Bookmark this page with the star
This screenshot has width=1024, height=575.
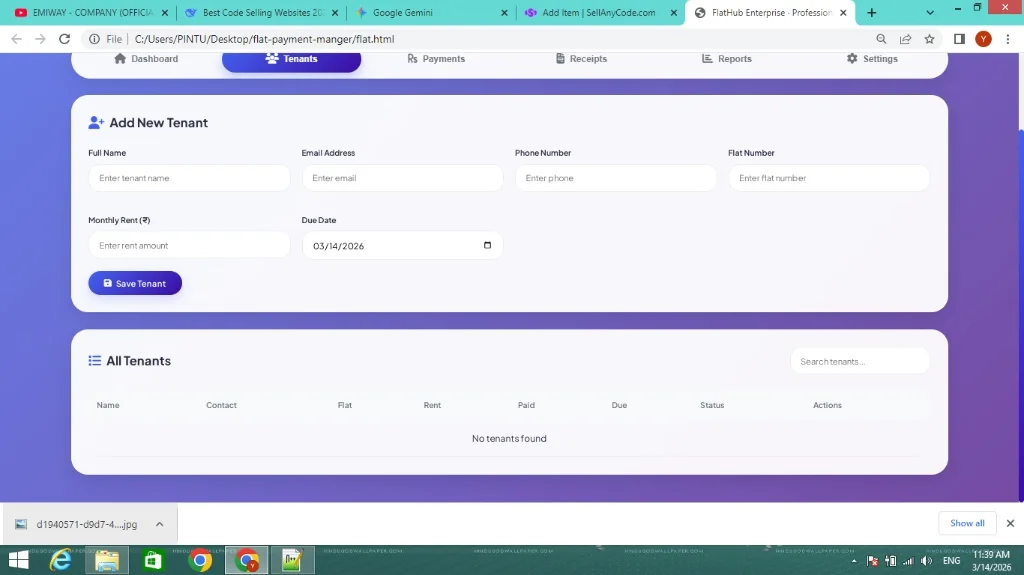click(929, 39)
